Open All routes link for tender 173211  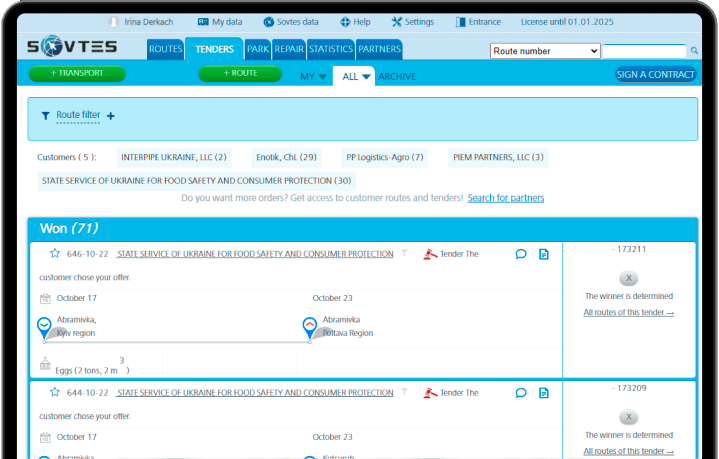tap(628, 312)
